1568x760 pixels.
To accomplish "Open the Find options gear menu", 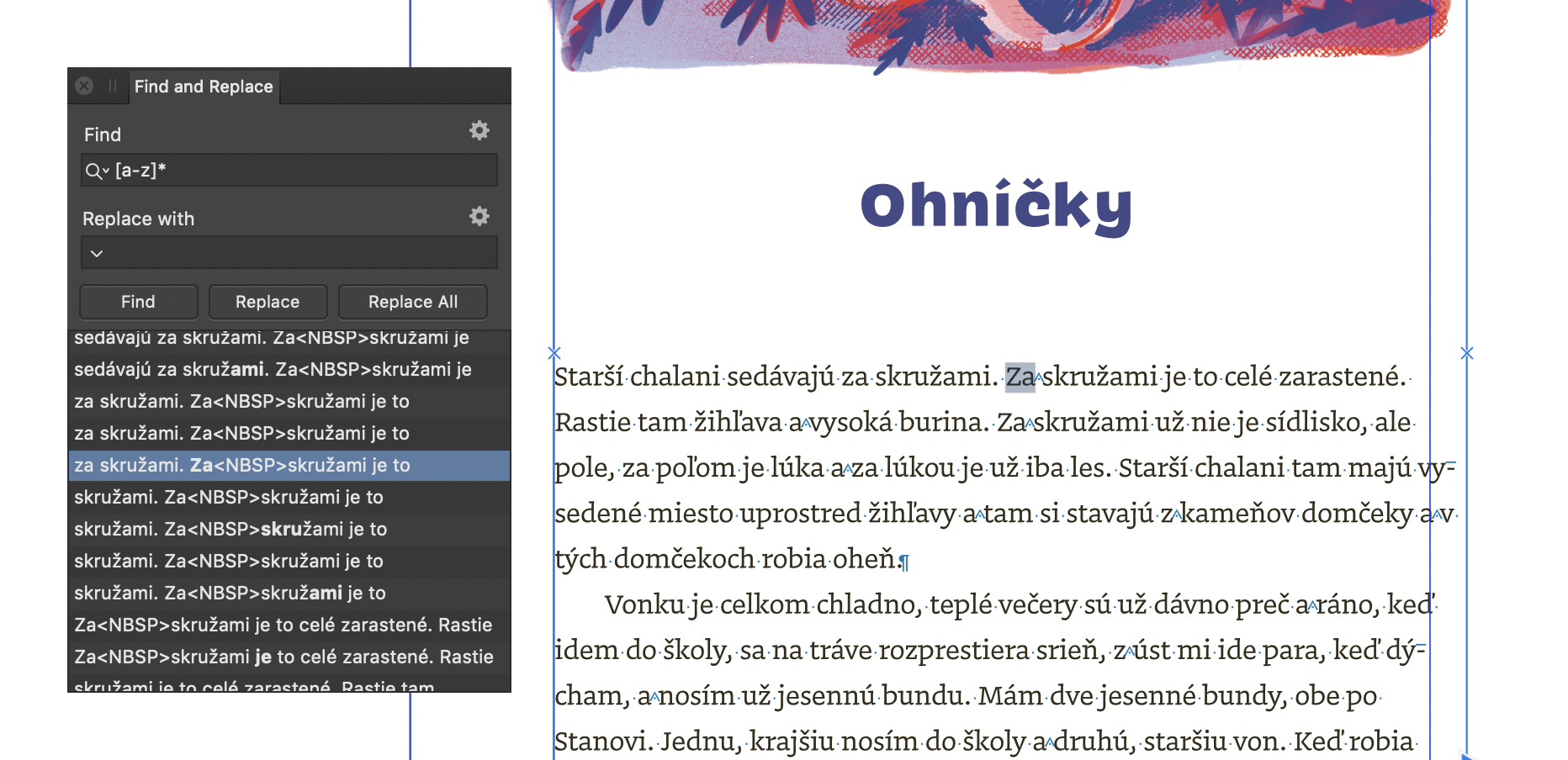I will pos(479,131).
